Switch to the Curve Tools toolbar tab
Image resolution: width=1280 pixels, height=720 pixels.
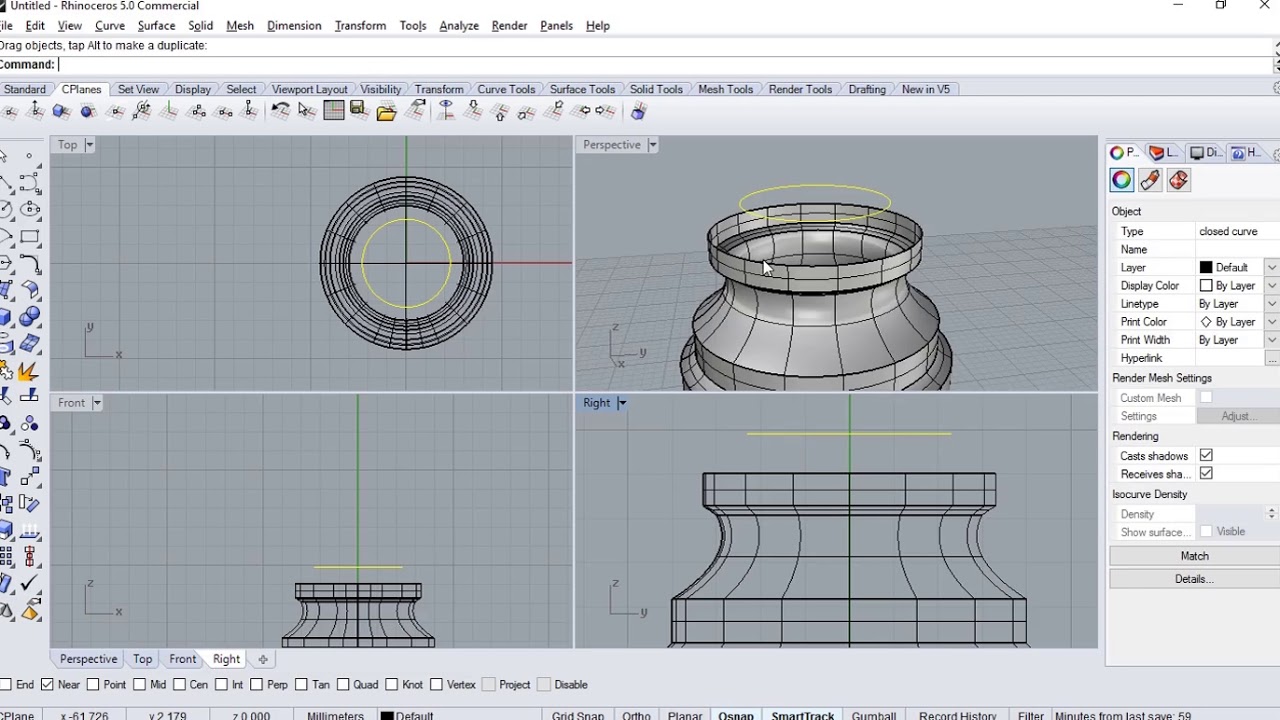[x=505, y=89]
